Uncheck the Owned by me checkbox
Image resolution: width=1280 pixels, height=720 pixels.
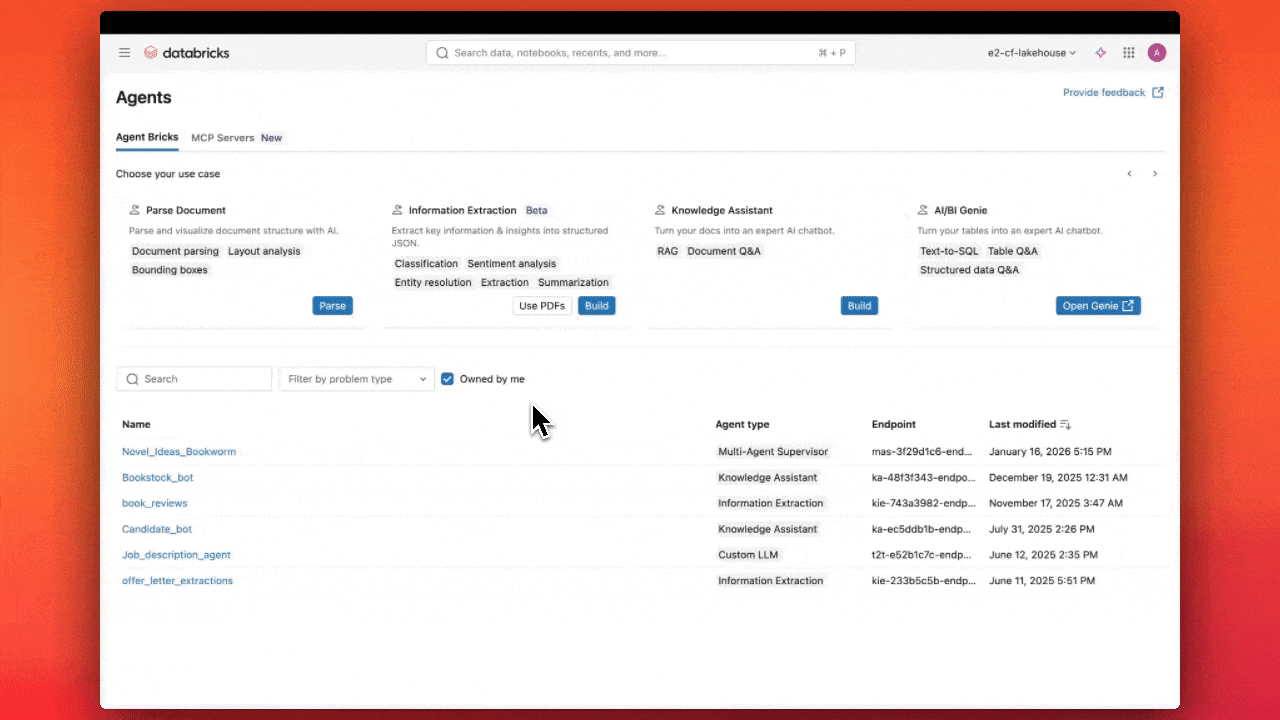[447, 378]
